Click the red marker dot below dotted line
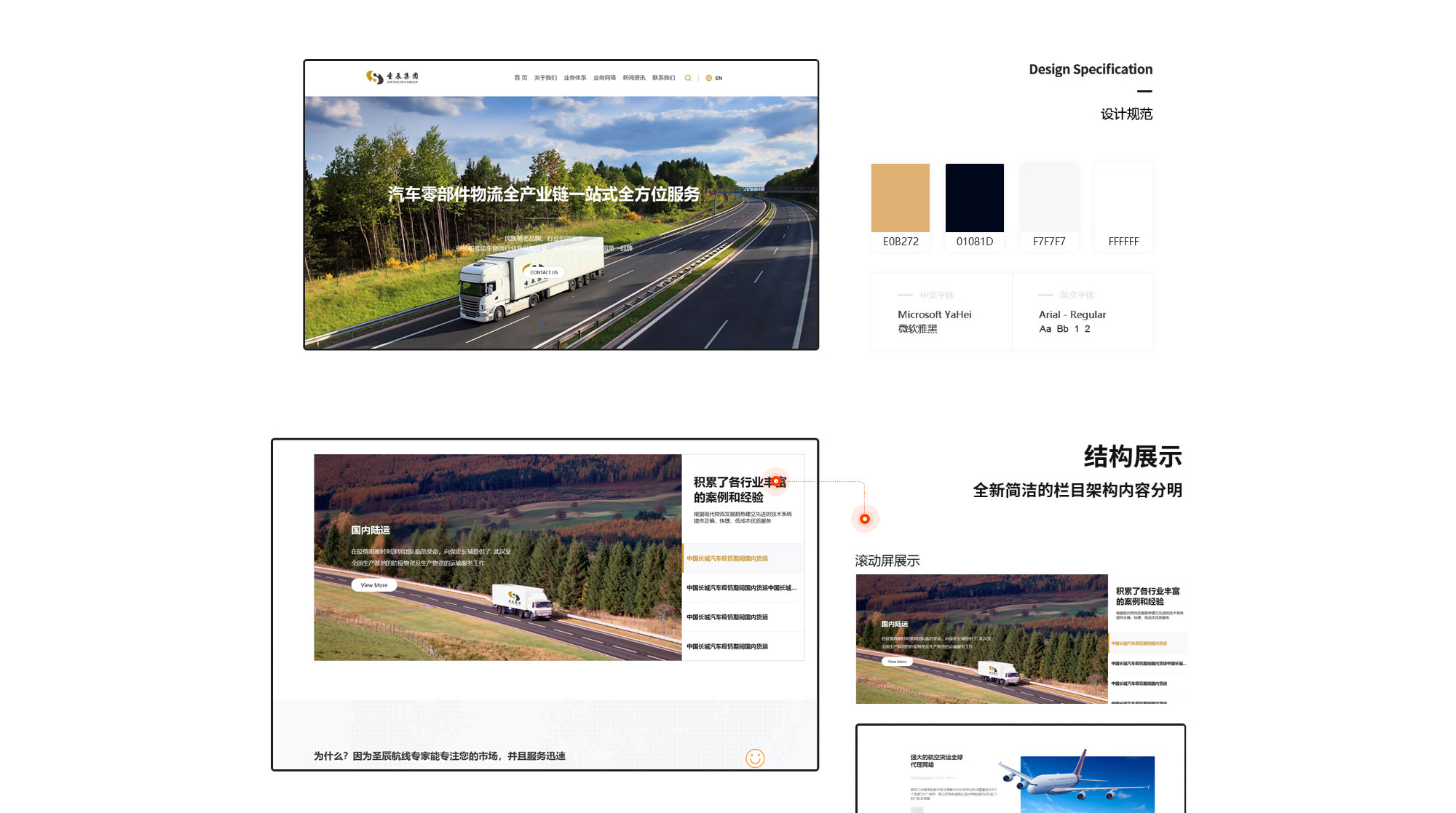 (x=864, y=519)
